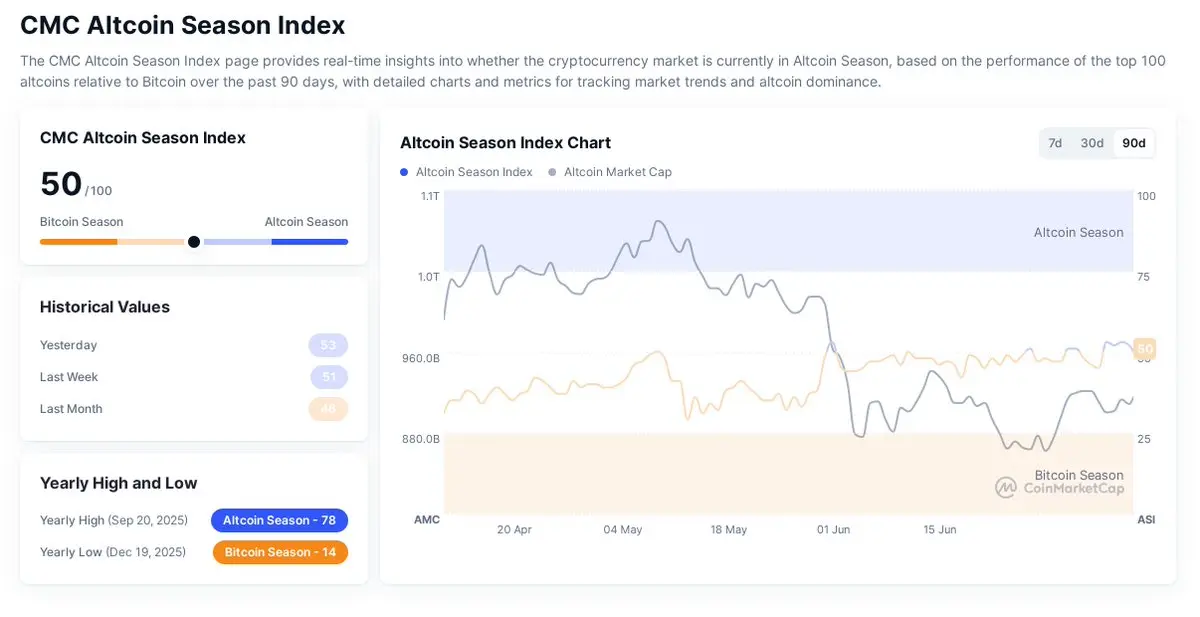
Task: Click the CoinMarketCap watermark logo icon
Action: pos(1006,487)
